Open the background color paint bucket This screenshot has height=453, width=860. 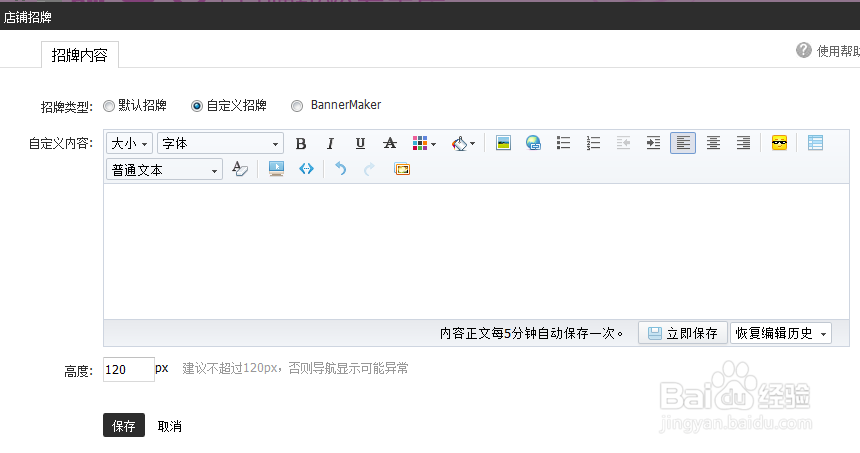(463, 144)
